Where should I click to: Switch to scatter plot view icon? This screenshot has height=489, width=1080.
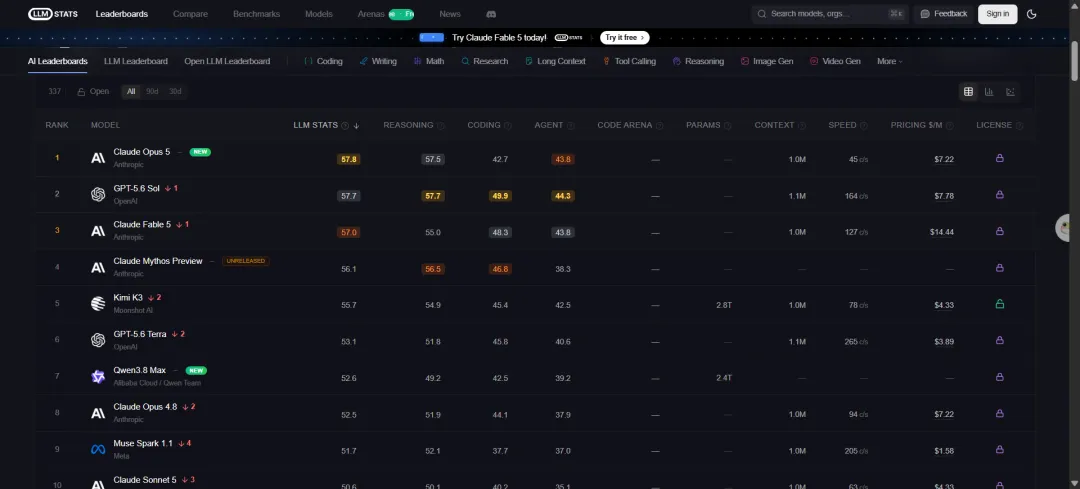click(x=1010, y=92)
